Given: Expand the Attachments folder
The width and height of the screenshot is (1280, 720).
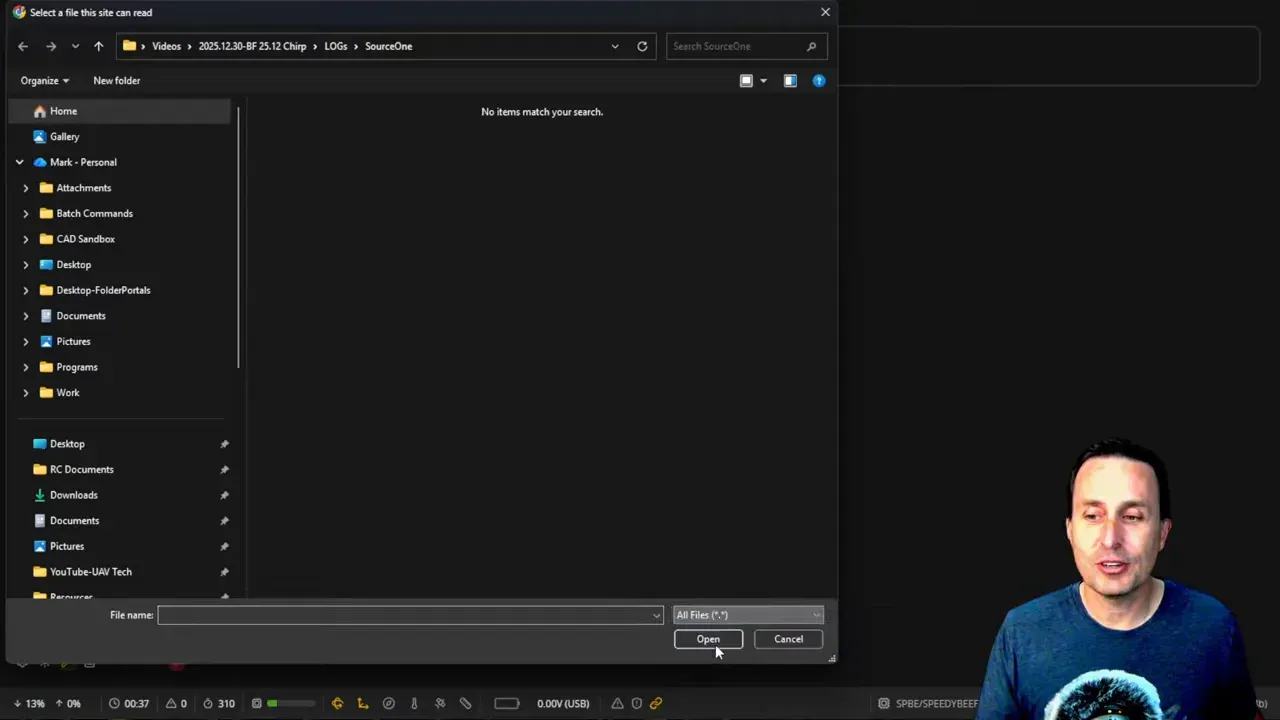Looking at the screenshot, I should (x=26, y=188).
